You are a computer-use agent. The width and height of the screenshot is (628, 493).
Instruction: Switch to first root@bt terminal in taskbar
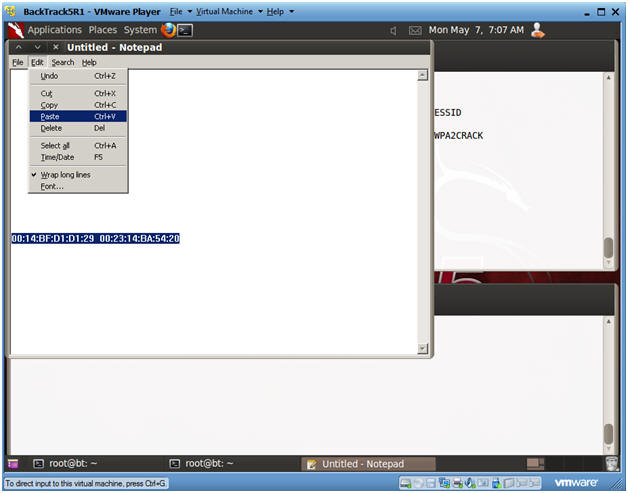point(65,464)
